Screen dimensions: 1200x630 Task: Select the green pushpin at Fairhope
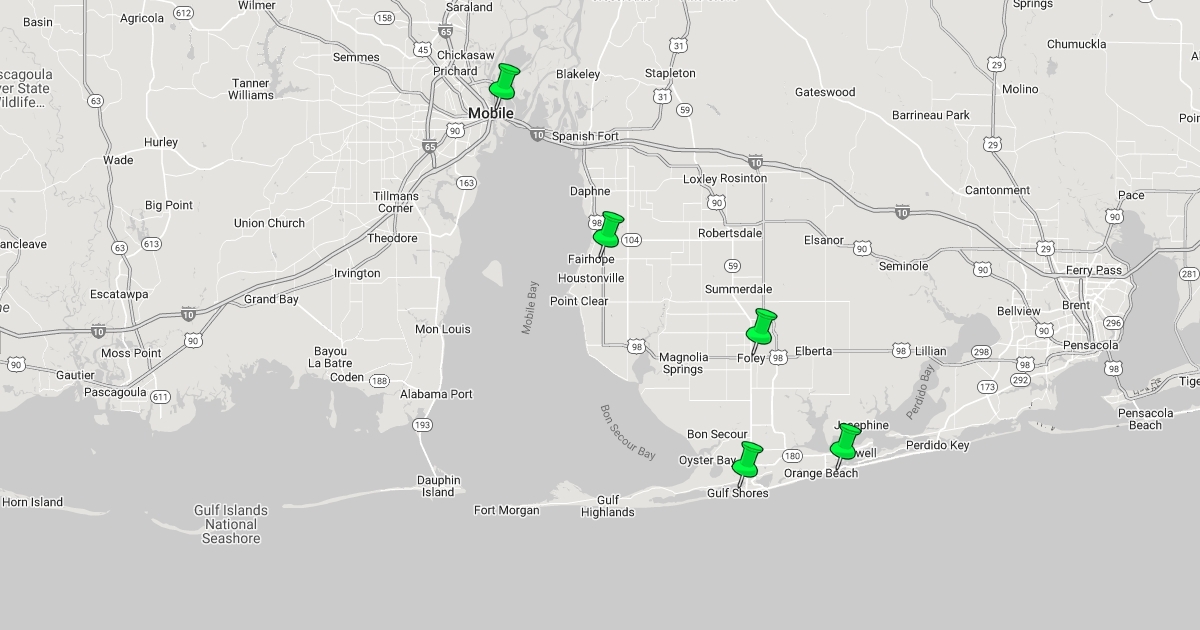pyautogui.click(x=609, y=229)
